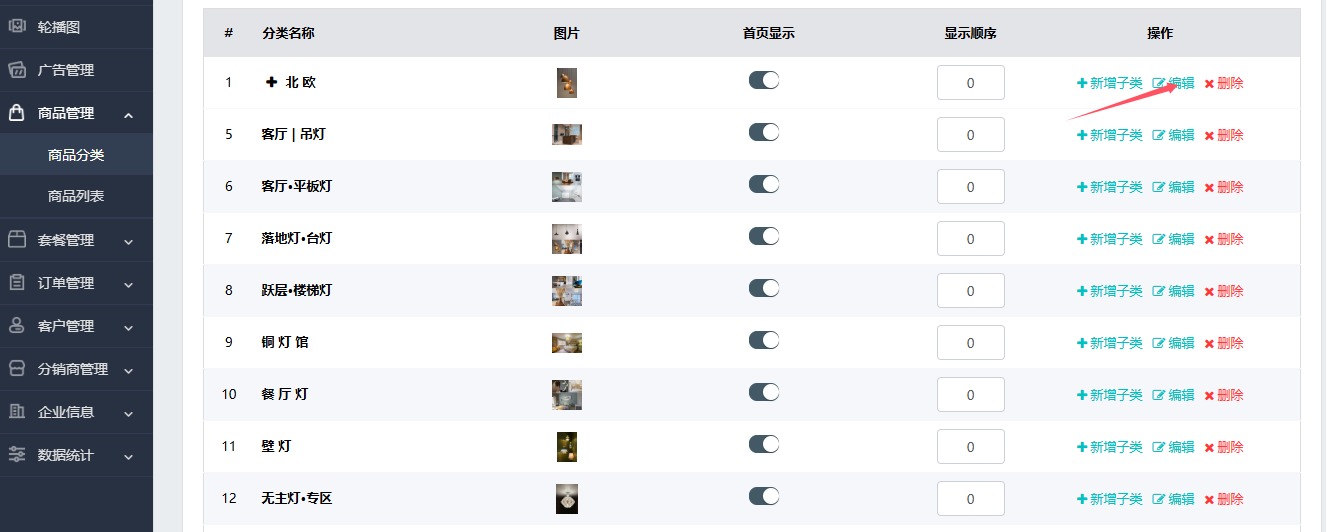
Task: Toggle 首页显示 for the 北欧 row
Action: (x=764, y=80)
